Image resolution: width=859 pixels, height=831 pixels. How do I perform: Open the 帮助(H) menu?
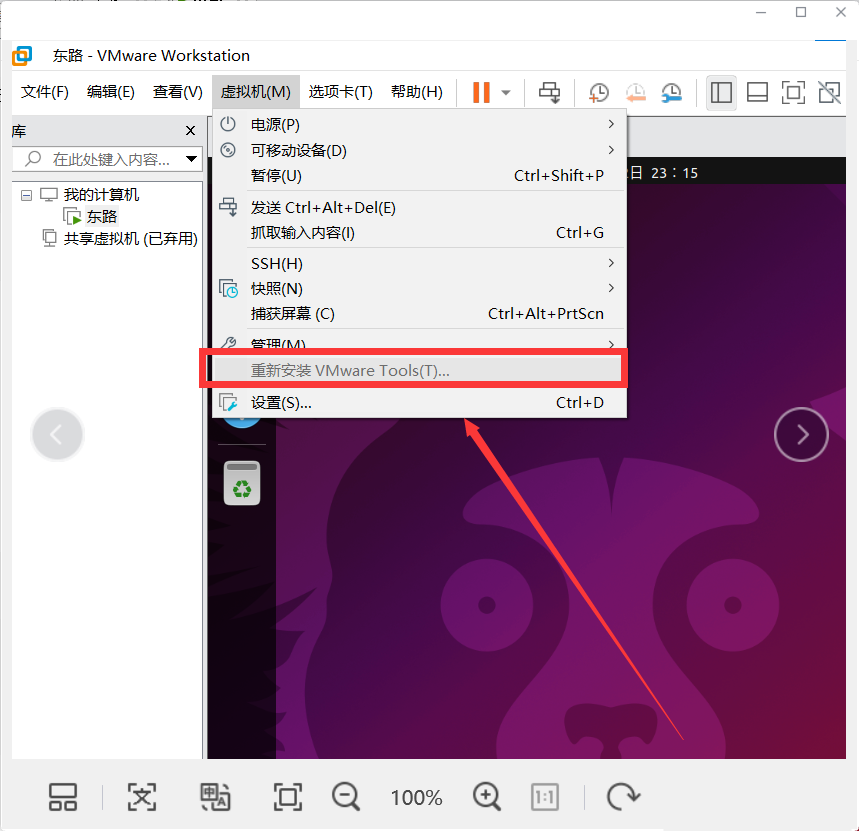[416, 91]
